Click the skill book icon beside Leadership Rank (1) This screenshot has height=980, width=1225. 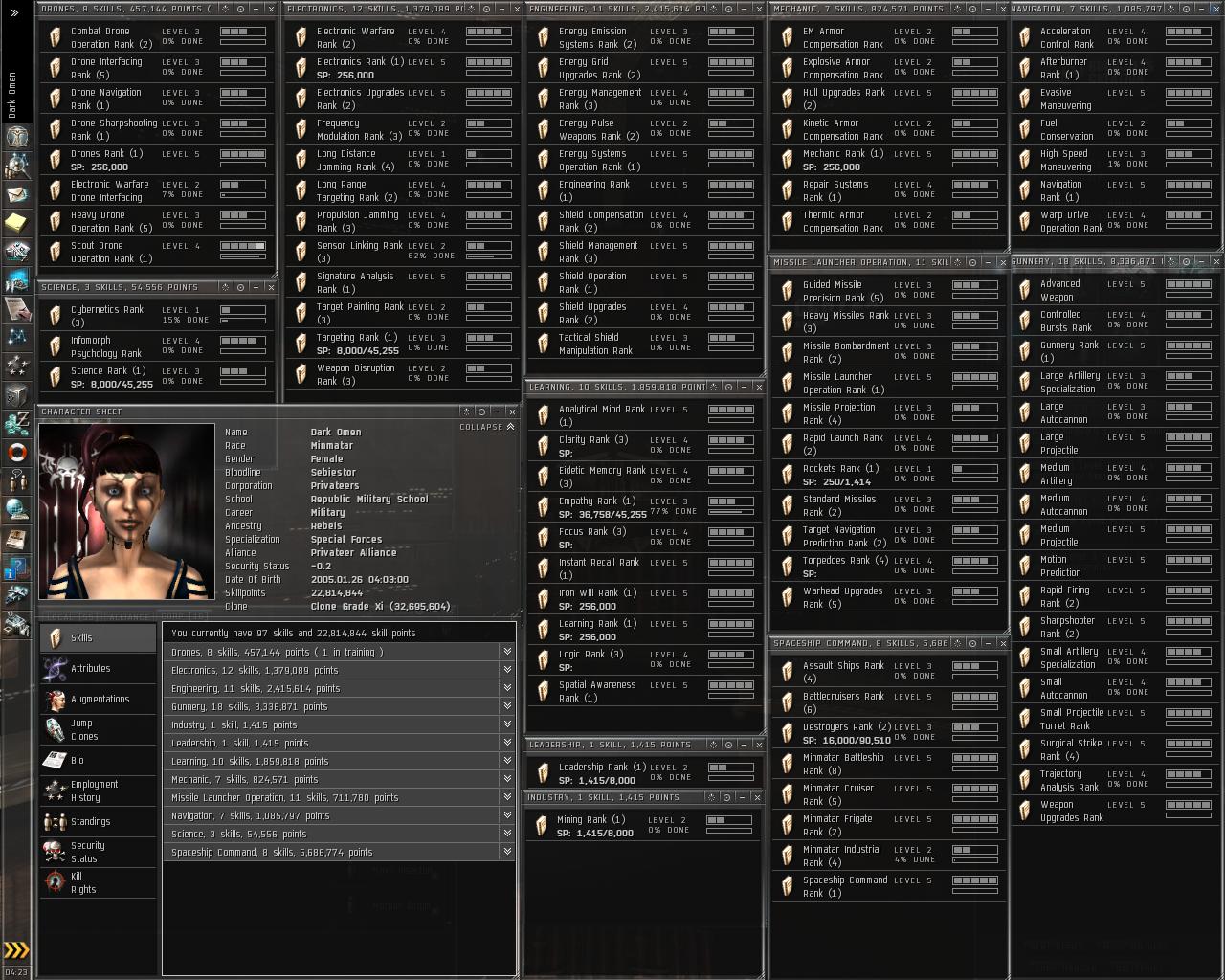click(x=543, y=773)
